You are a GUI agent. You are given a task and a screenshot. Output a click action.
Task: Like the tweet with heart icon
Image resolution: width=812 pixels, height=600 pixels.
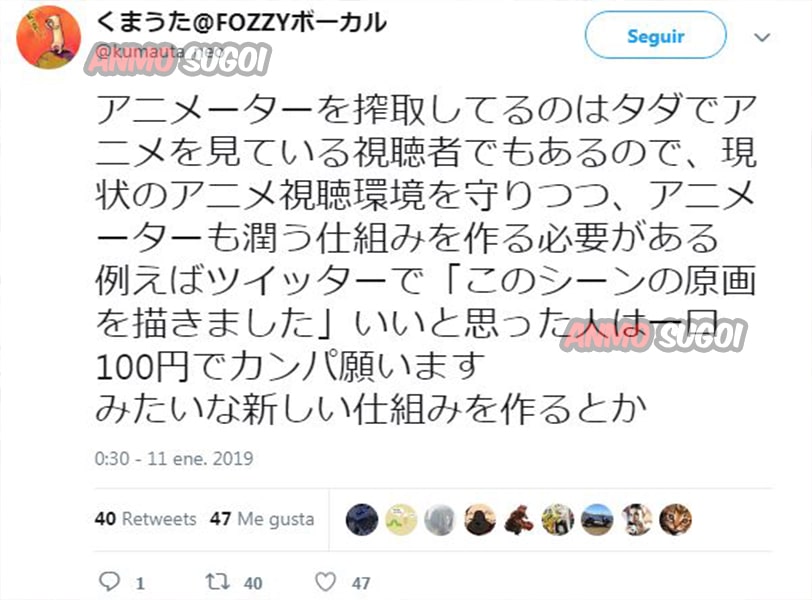(x=326, y=582)
